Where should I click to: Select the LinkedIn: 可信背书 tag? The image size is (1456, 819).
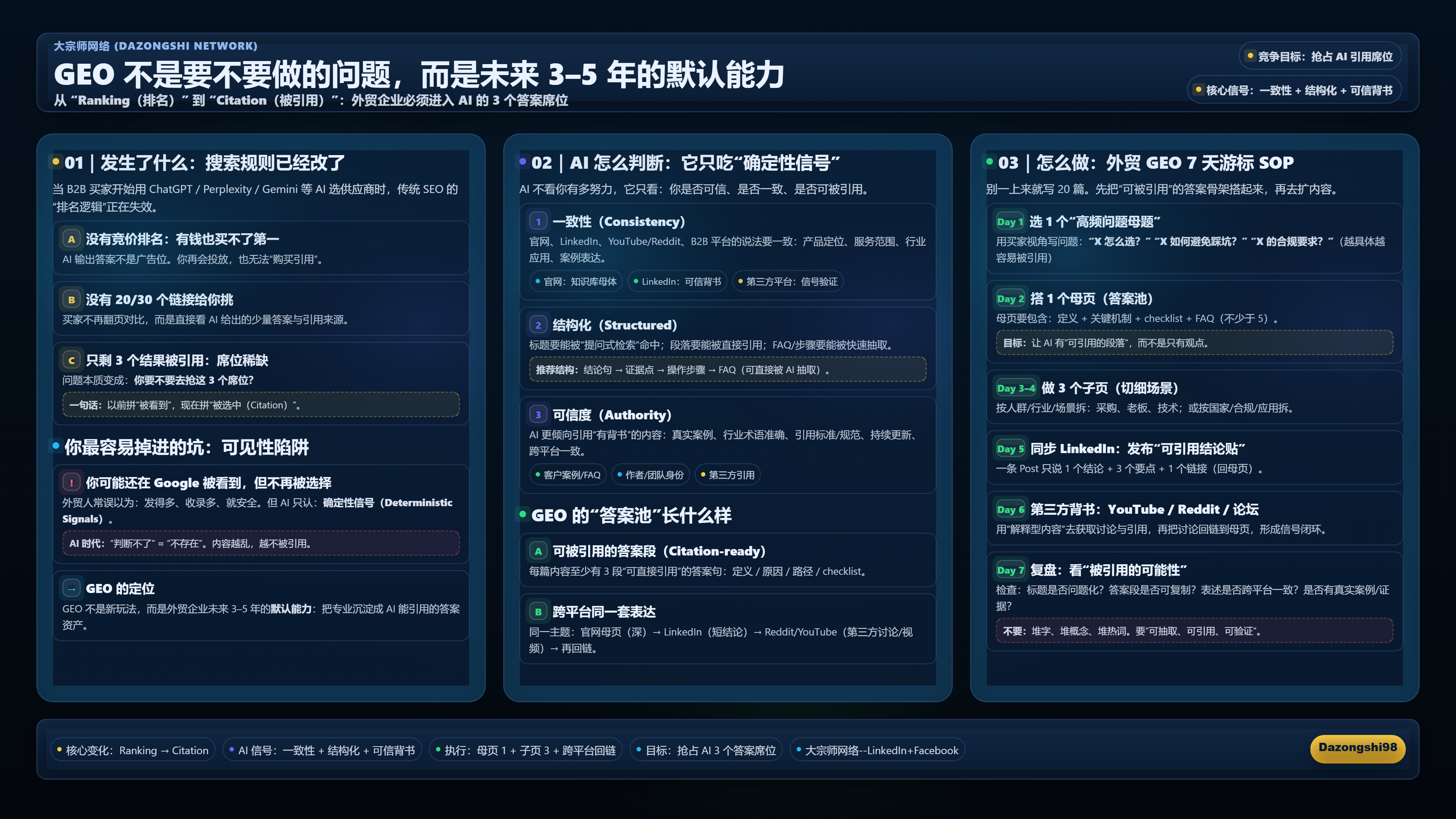pos(676,281)
